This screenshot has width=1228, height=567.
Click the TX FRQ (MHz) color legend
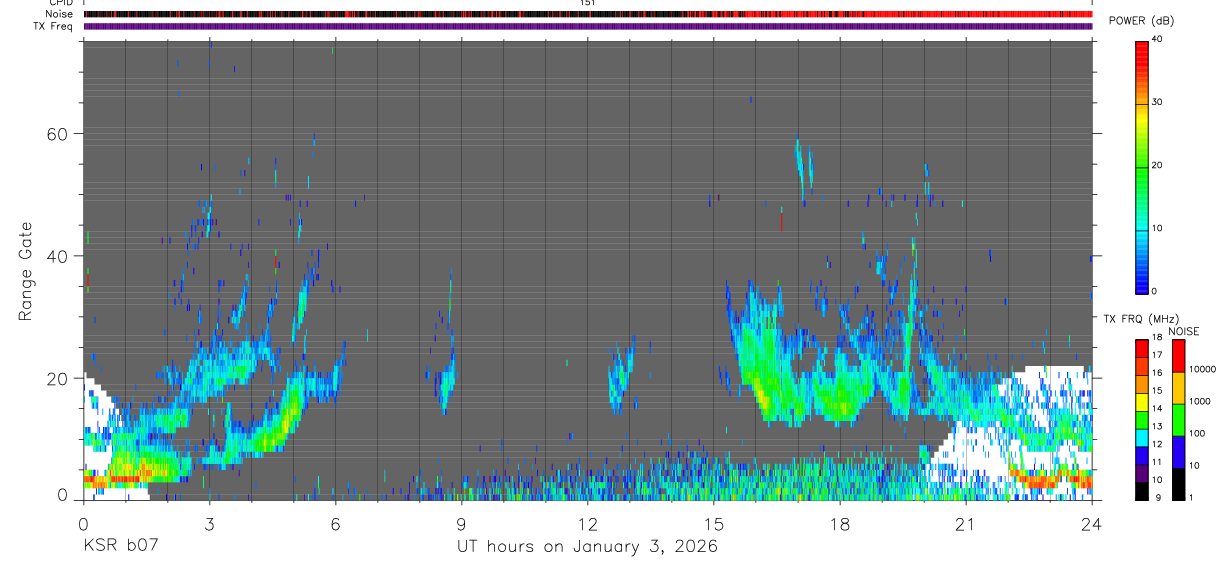[1142, 419]
